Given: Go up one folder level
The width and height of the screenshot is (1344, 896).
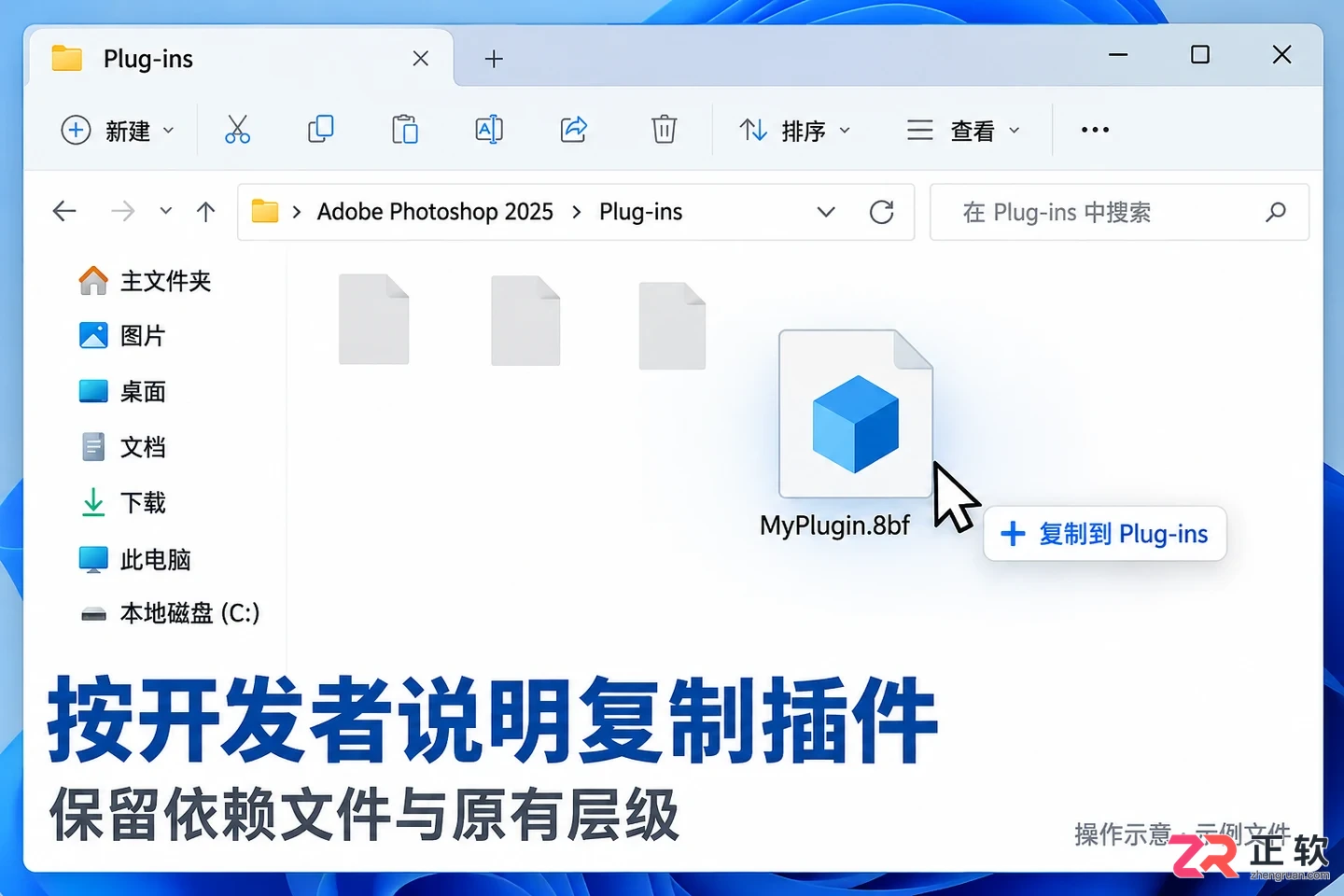Looking at the screenshot, I should click(x=206, y=212).
